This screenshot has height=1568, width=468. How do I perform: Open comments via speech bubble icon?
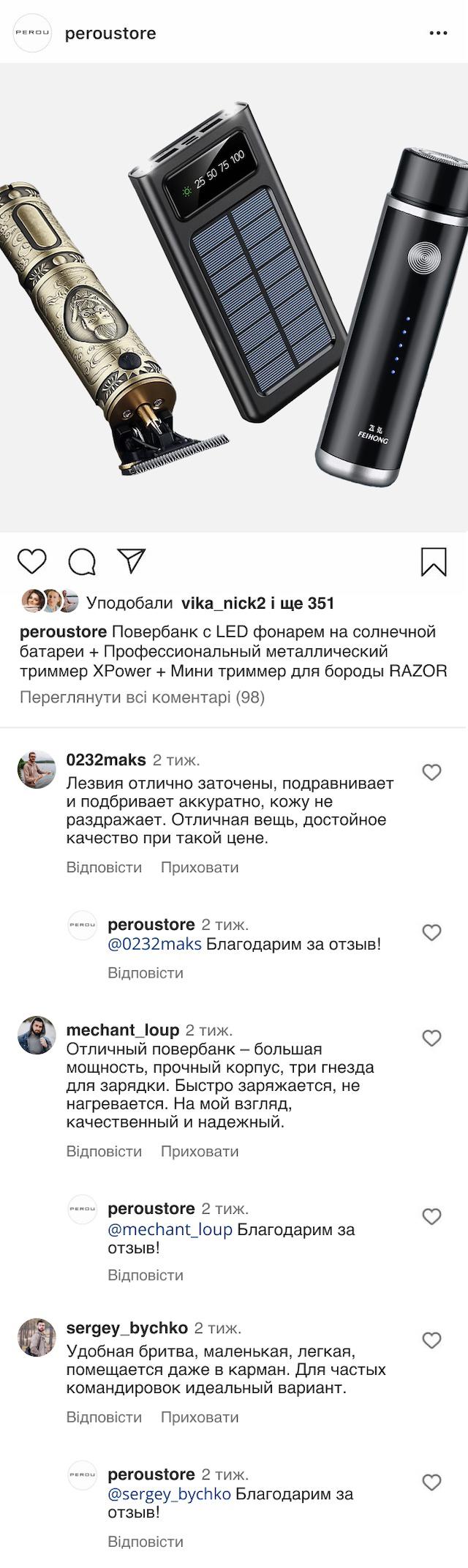[82, 562]
